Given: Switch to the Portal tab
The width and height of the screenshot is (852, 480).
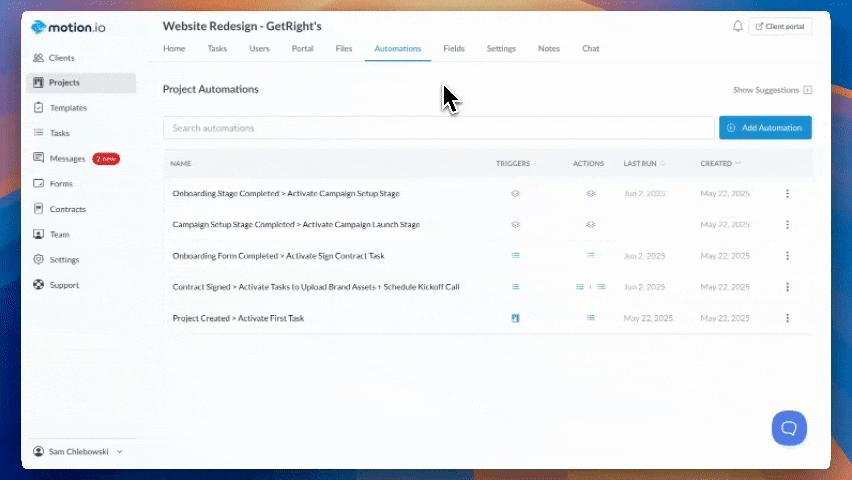Looking at the screenshot, I should click(302, 48).
